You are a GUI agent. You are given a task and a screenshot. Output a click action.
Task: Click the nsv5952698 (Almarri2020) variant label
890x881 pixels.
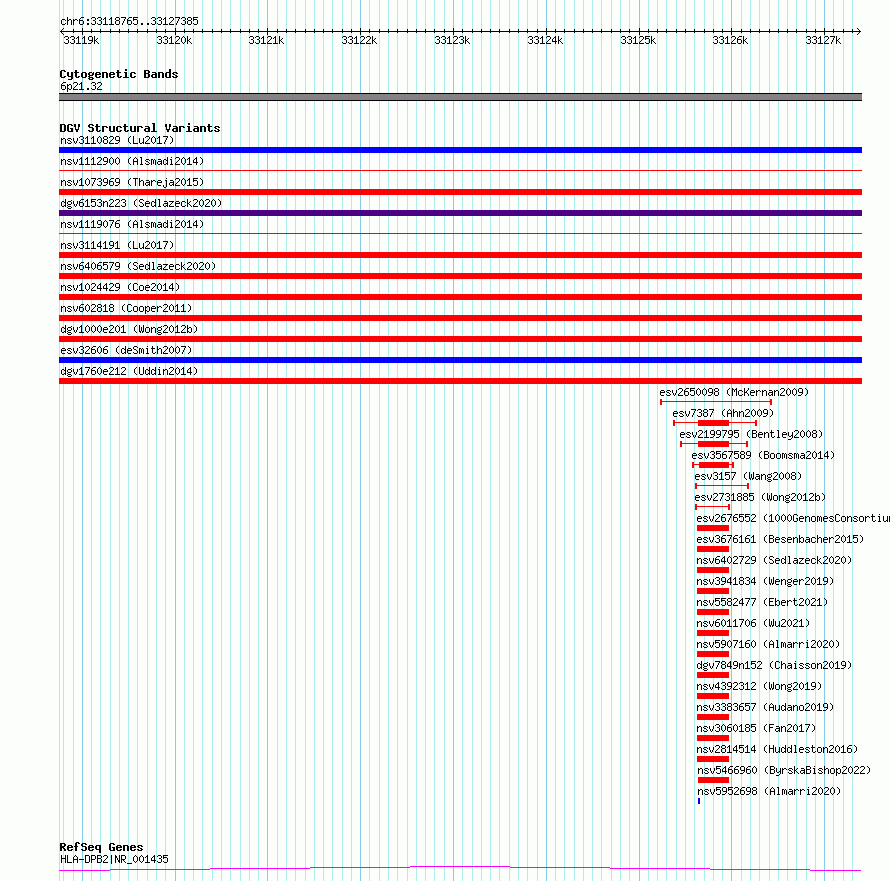(x=769, y=791)
